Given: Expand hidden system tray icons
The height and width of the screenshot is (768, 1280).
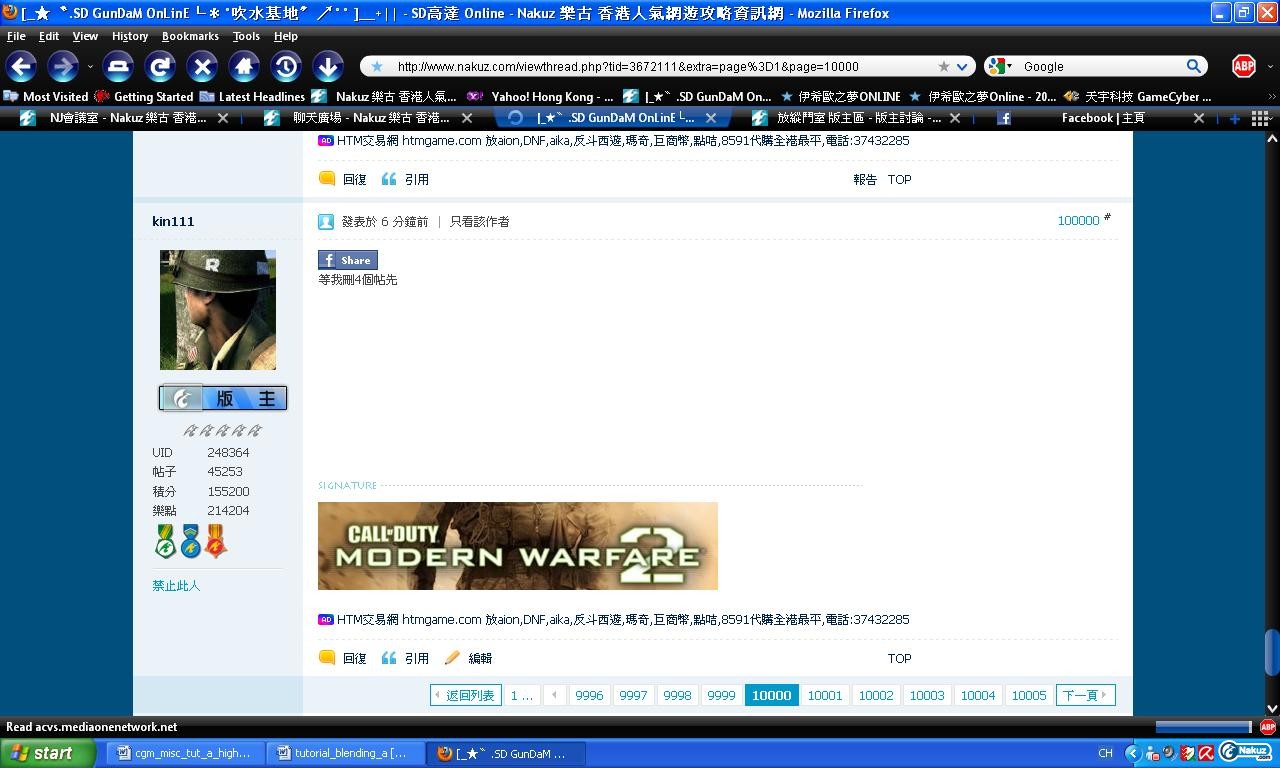Looking at the screenshot, I should click(1132, 753).
